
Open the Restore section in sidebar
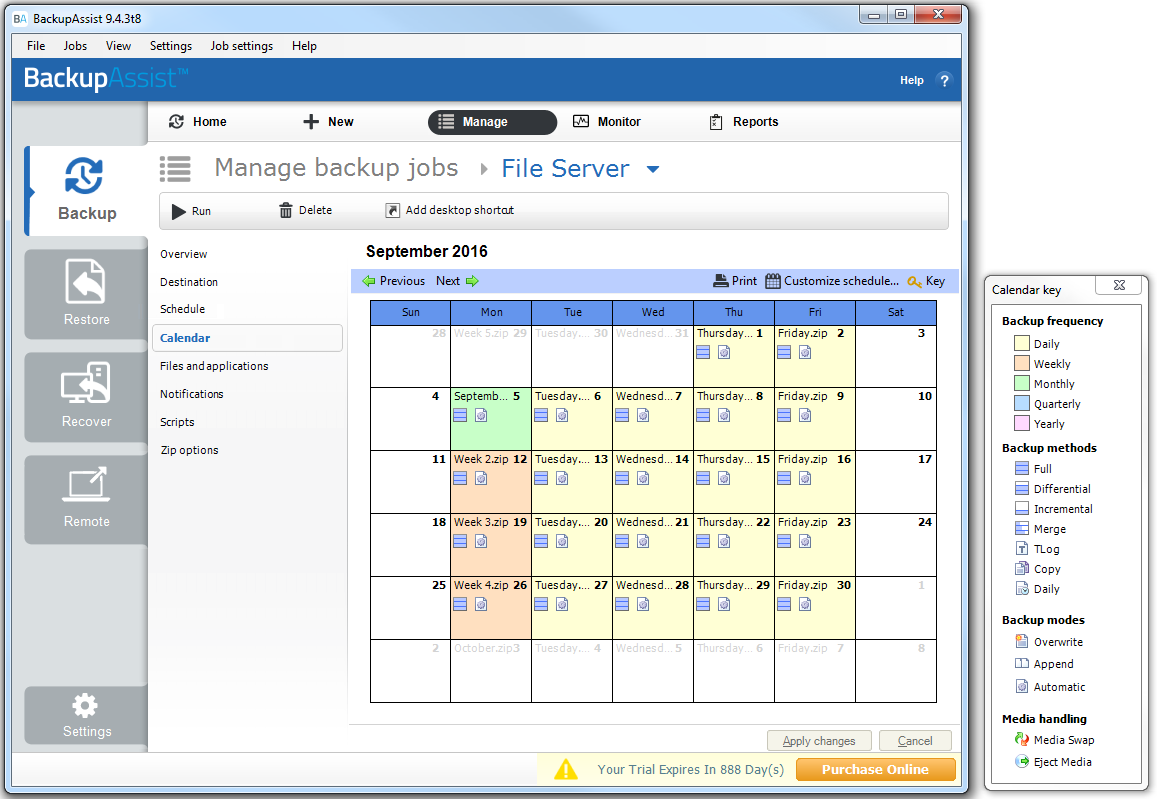click(x=86, y=294)
